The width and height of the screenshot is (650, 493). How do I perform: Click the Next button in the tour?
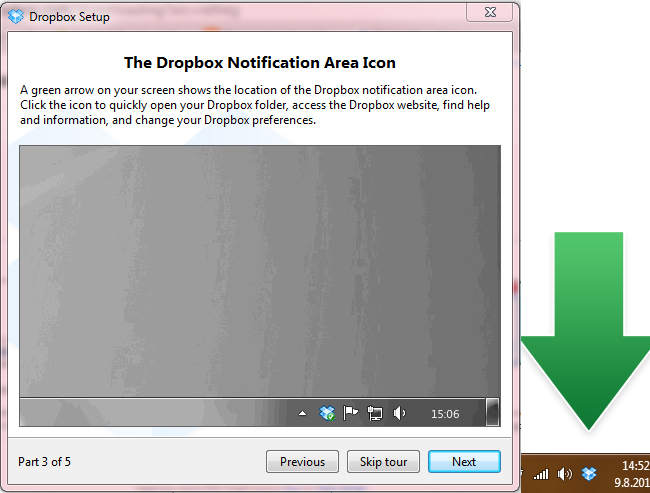click(x=464, y=461)
